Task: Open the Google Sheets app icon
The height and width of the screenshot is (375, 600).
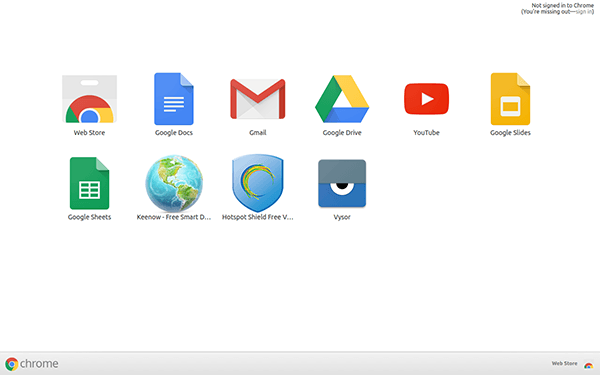Action: tap(90, 183)
